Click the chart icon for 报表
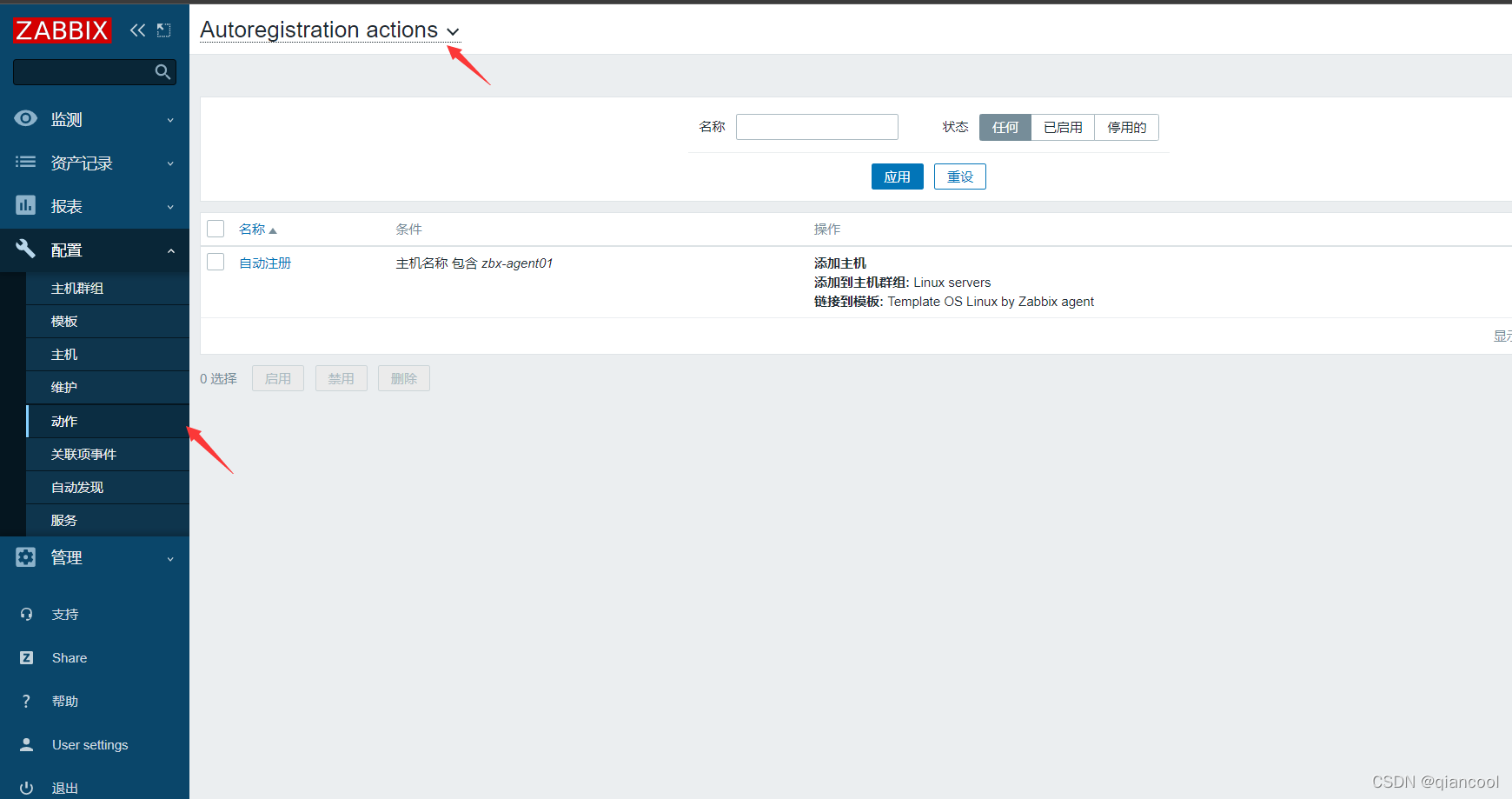 [x=26, y=205]
